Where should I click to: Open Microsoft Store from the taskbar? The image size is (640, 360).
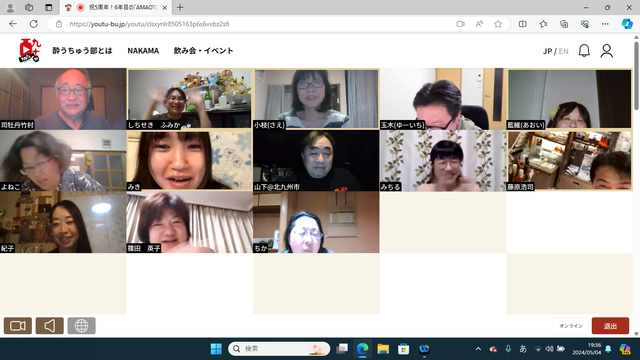point(404,349)
